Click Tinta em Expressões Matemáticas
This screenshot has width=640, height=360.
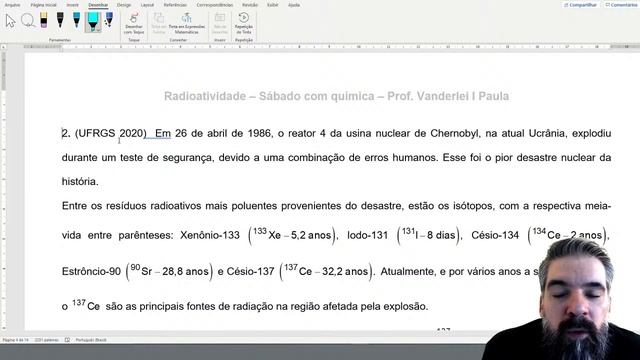187,24
